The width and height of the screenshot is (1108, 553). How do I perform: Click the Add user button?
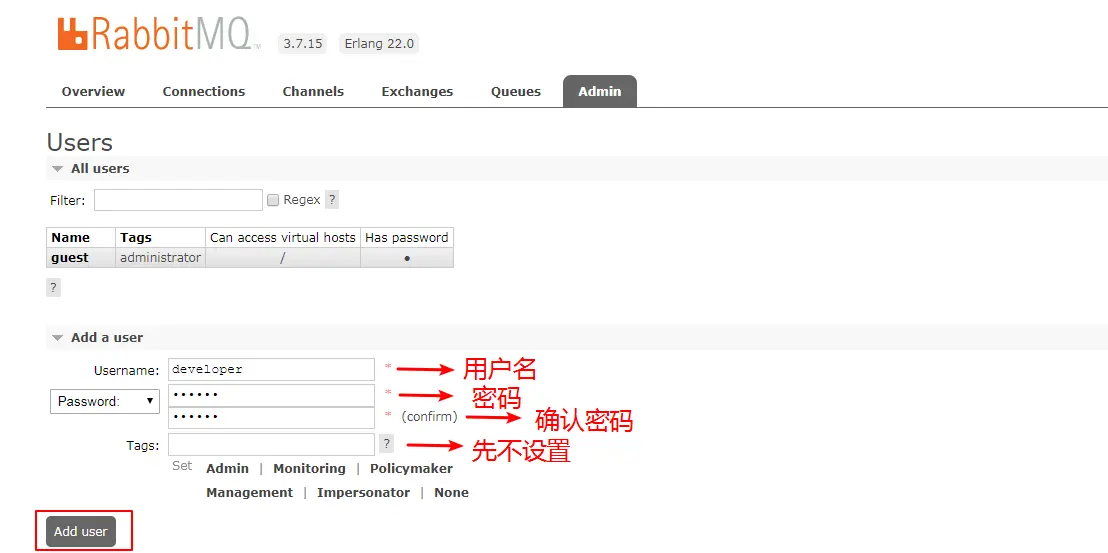[81, 531]
